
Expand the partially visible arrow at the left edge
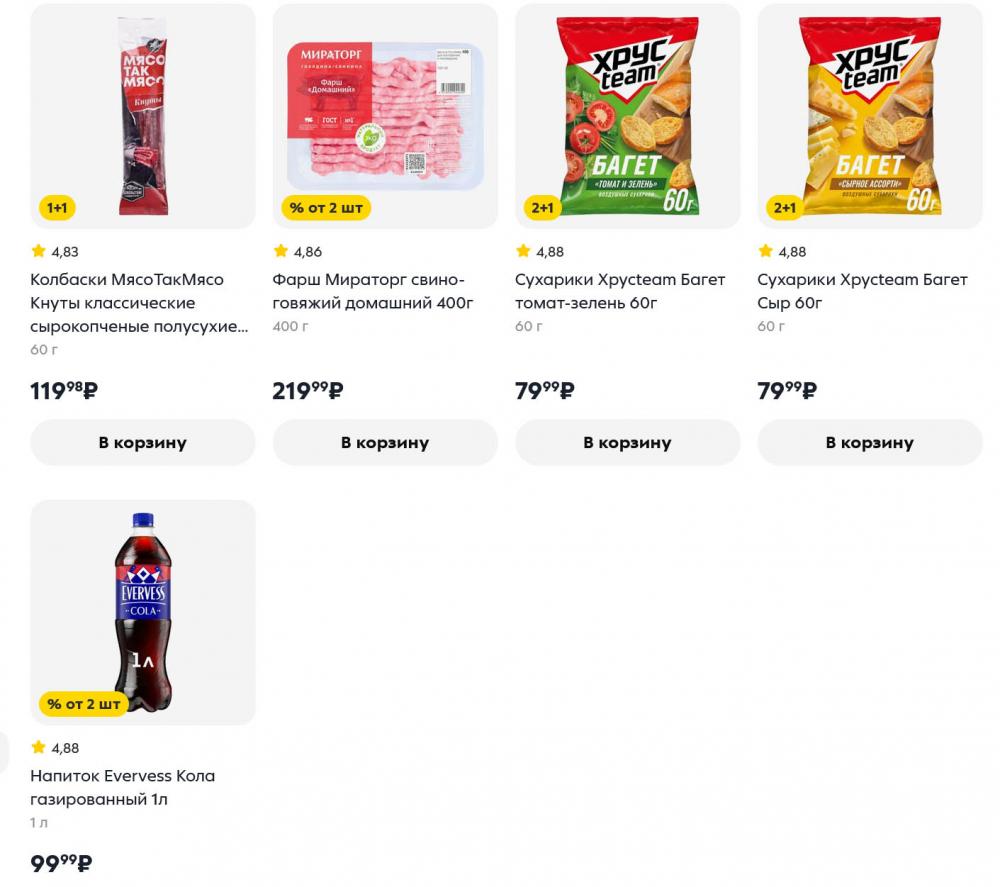tap(4, 751)
